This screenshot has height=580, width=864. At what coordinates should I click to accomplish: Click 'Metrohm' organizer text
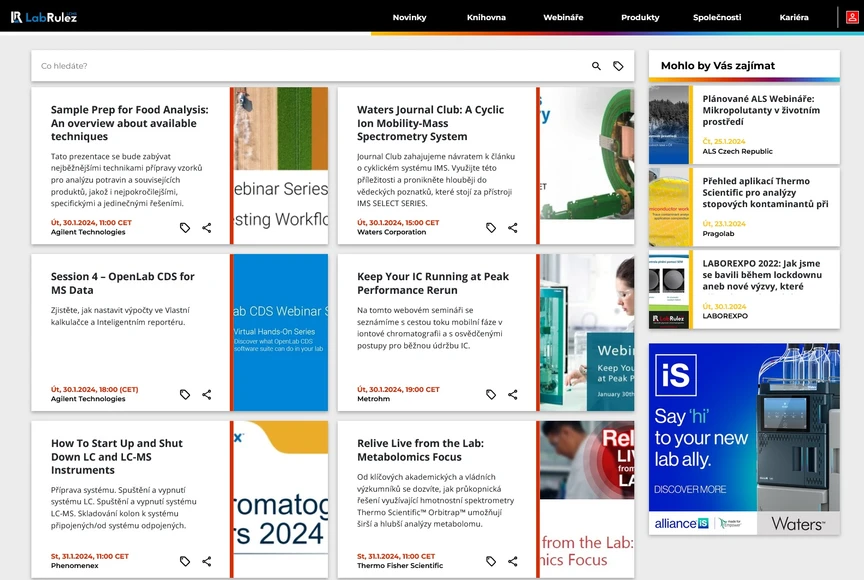[x=373, y=399]
